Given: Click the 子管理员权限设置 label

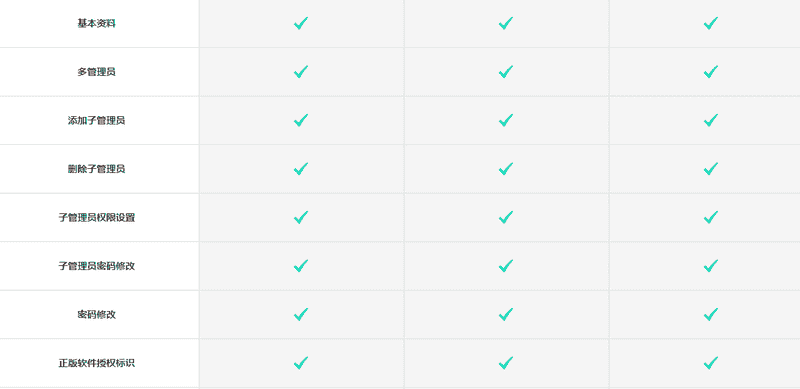Looking at the screenshot, I should [96, 217].
